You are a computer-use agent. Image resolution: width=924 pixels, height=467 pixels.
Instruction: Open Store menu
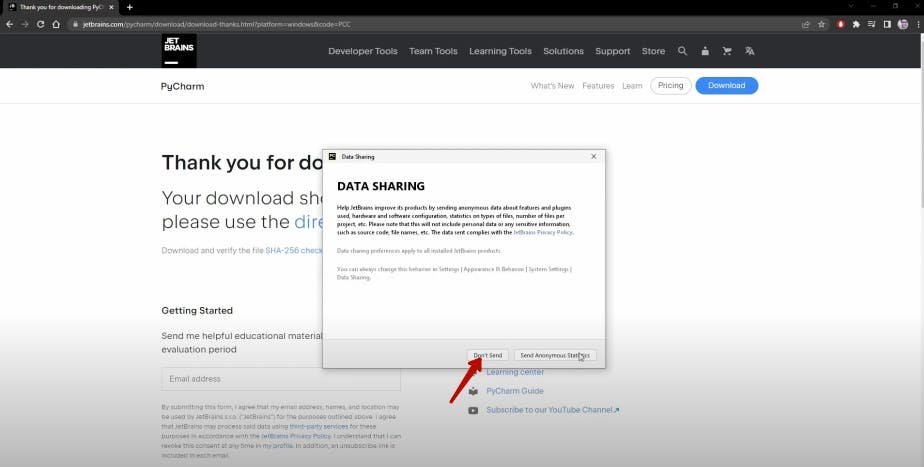coord(654,51)
